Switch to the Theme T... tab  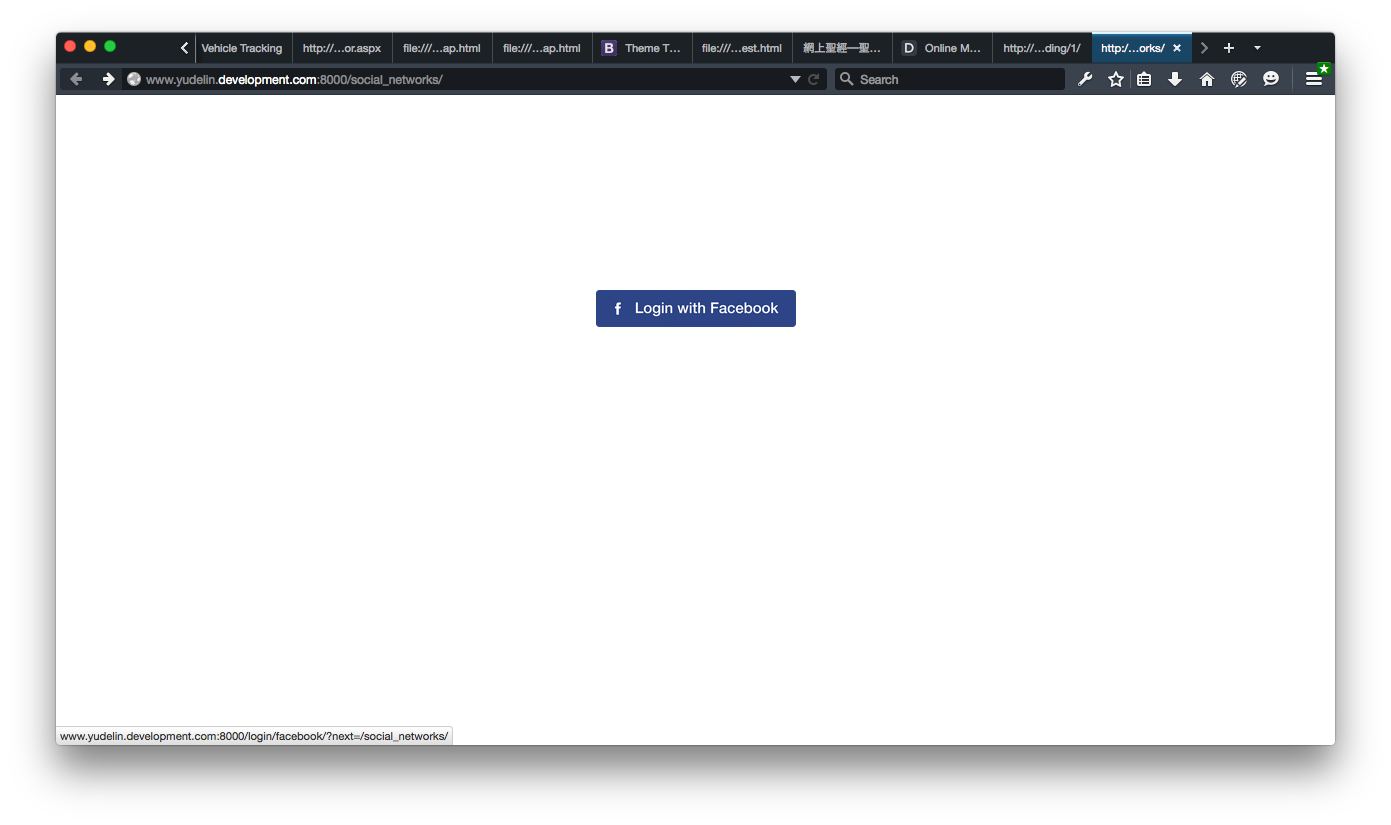point(642,48)
